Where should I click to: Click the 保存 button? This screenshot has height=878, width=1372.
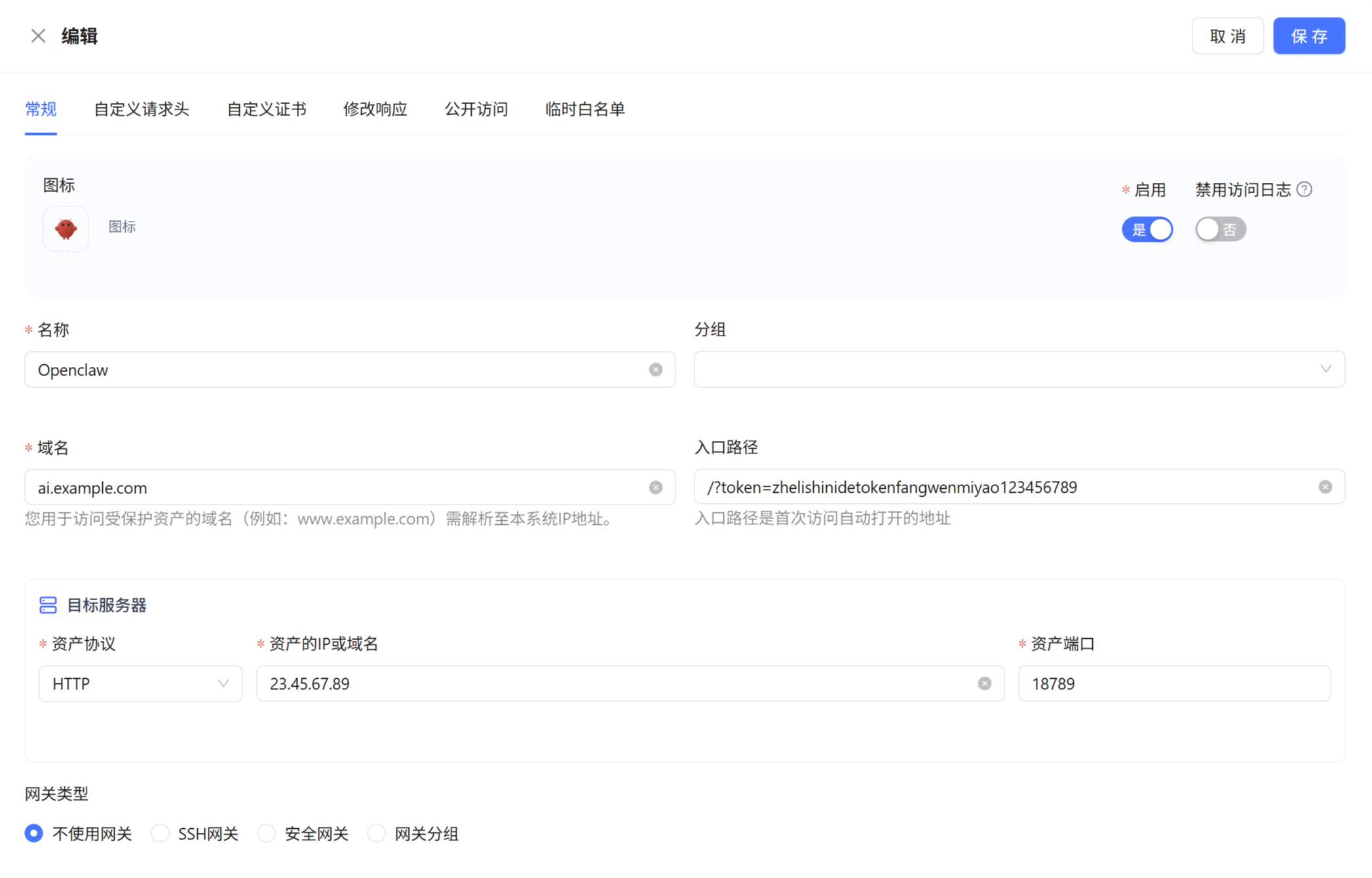click(1308, 35)
